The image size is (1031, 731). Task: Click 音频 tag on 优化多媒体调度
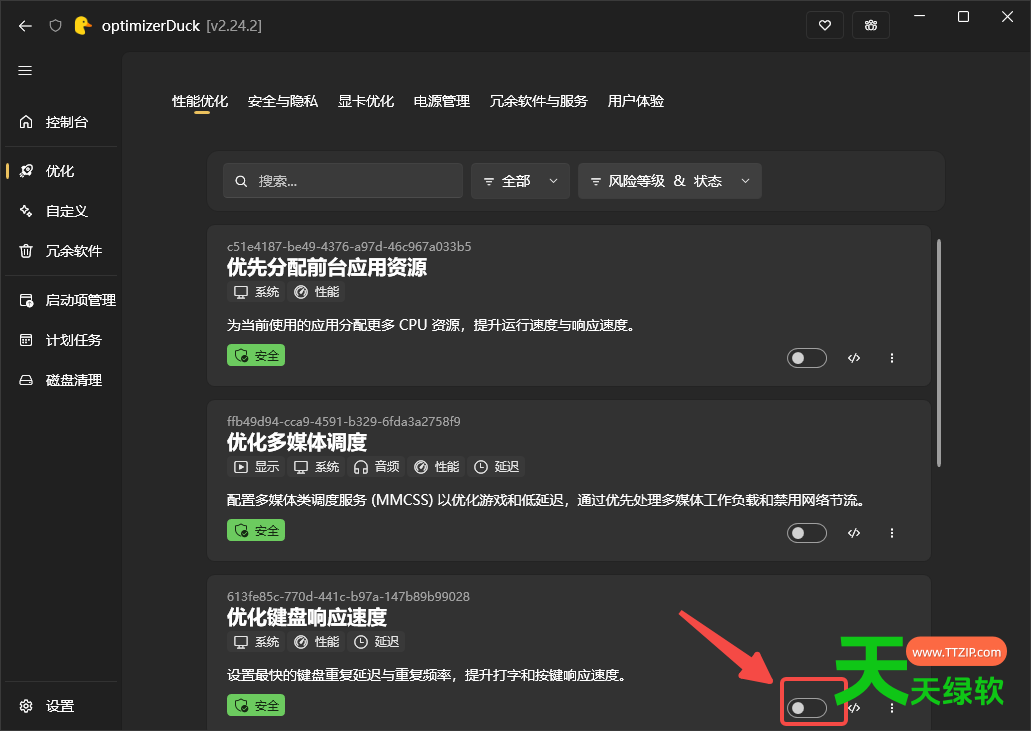click(376, 467)
